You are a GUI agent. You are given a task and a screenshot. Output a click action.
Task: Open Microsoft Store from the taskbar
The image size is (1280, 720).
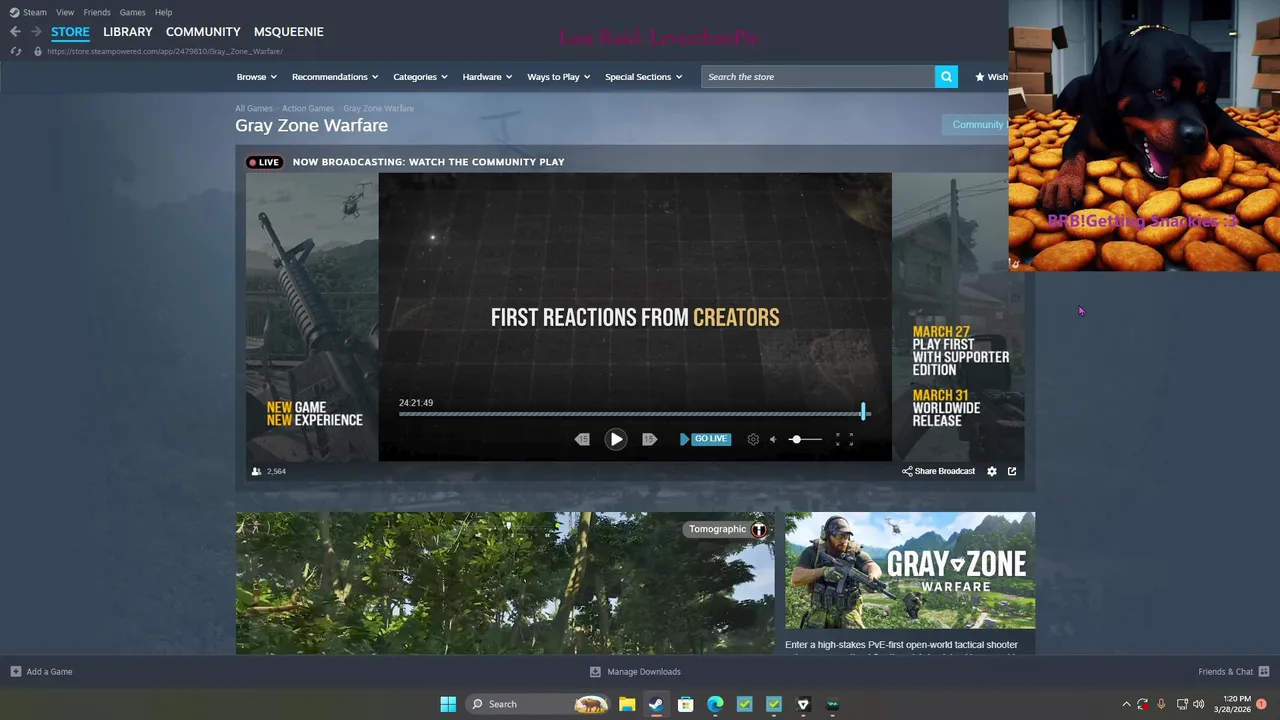(686, 704)
